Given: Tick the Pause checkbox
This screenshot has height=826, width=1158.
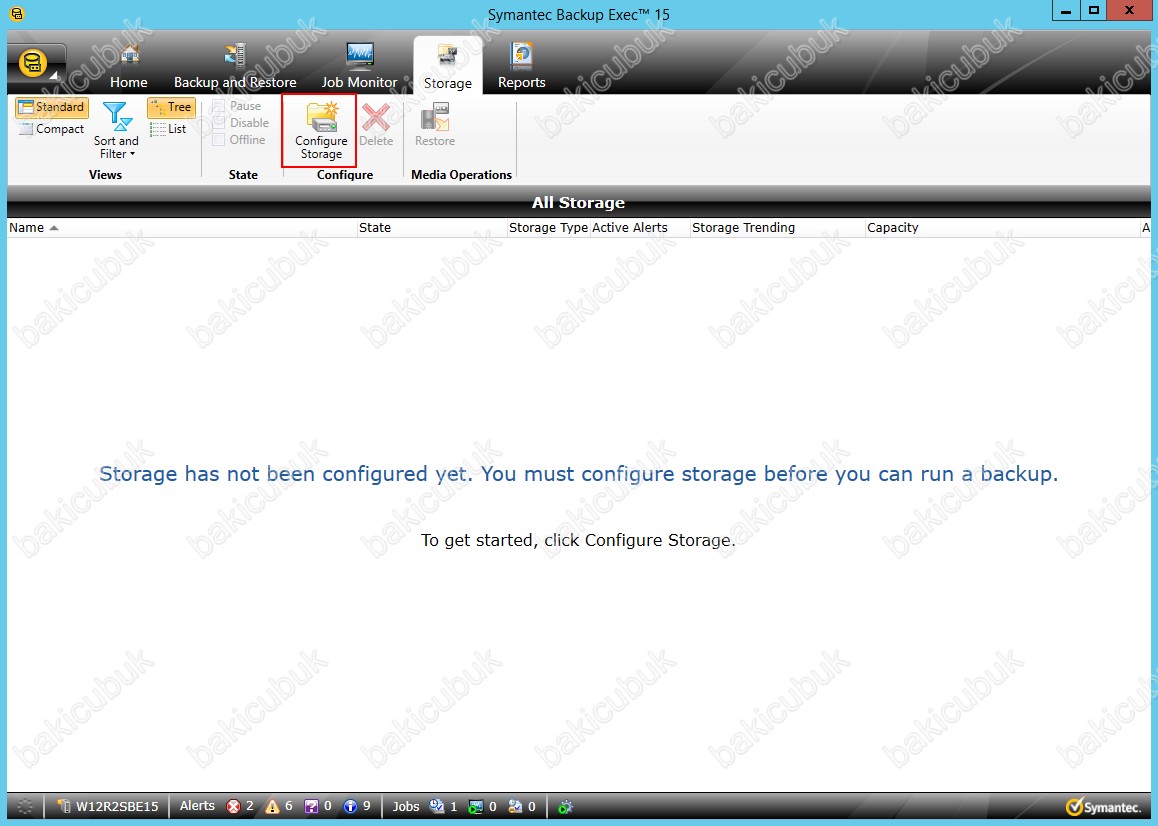Looking at the screenshot, I should 219,106.
